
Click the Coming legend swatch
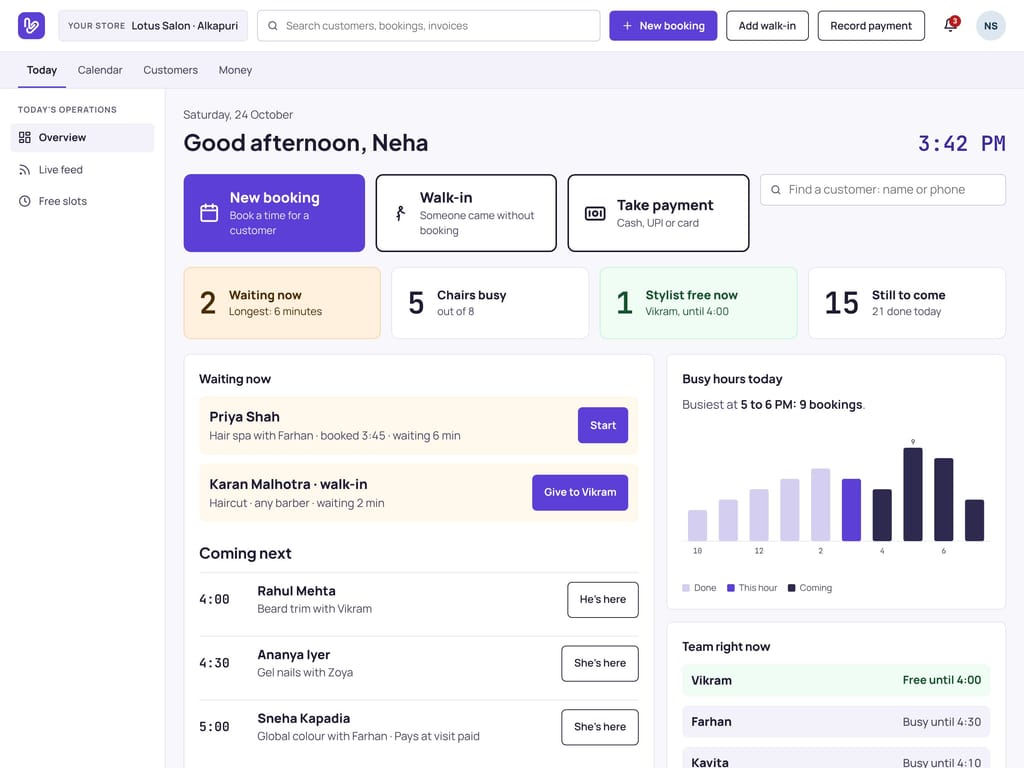point(792,588)
